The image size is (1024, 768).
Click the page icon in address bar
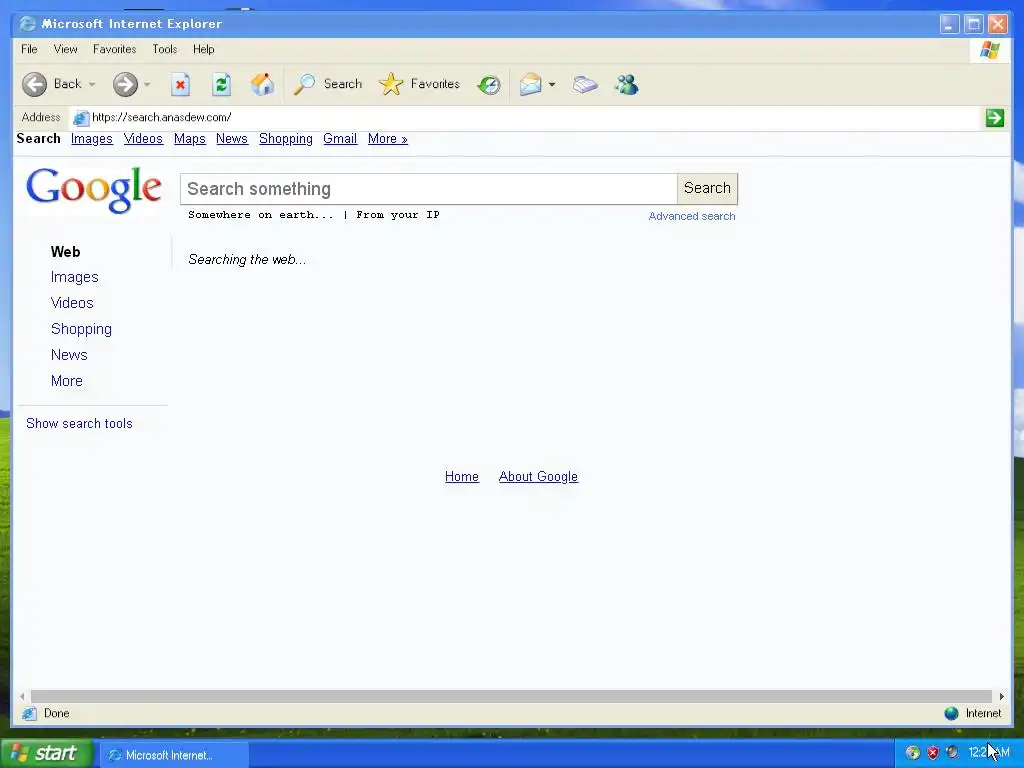click(x=81, y=118)
